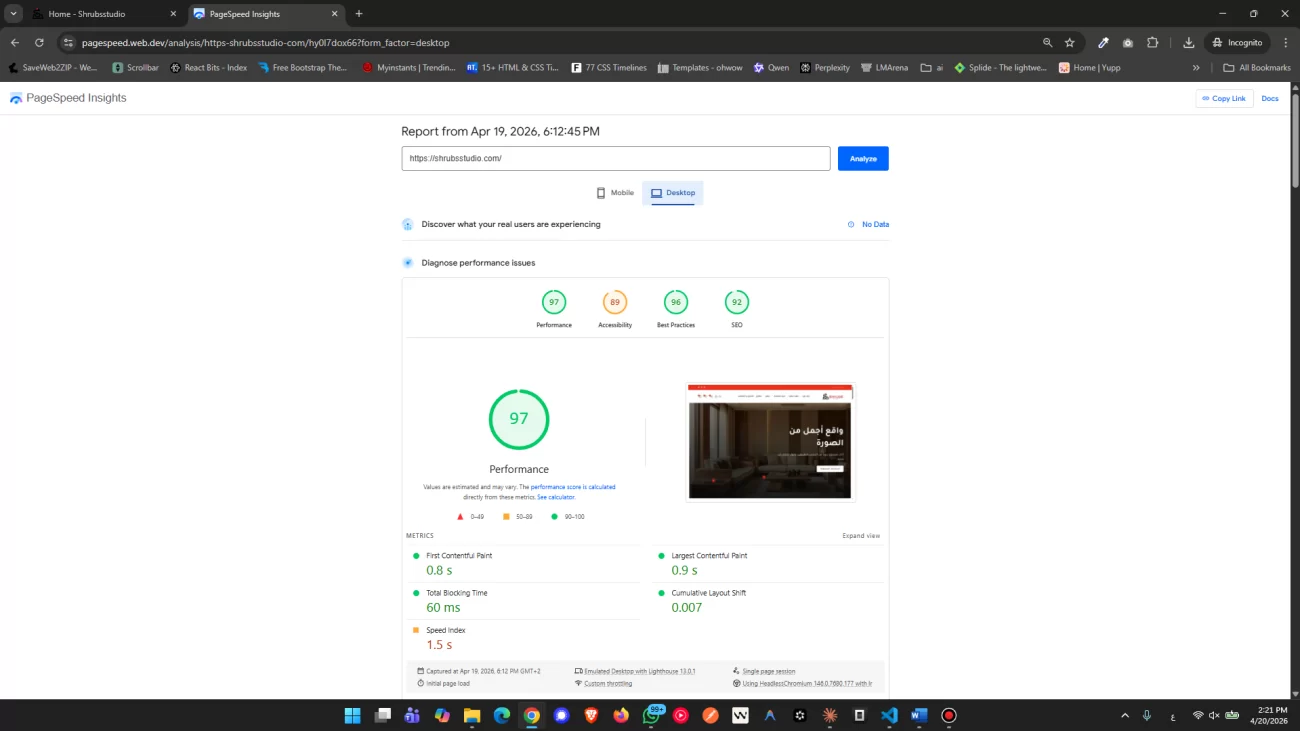Screen dimensions: 1300x731
Task: Click the red record icon in the taskbar
Action: (949, 715)
